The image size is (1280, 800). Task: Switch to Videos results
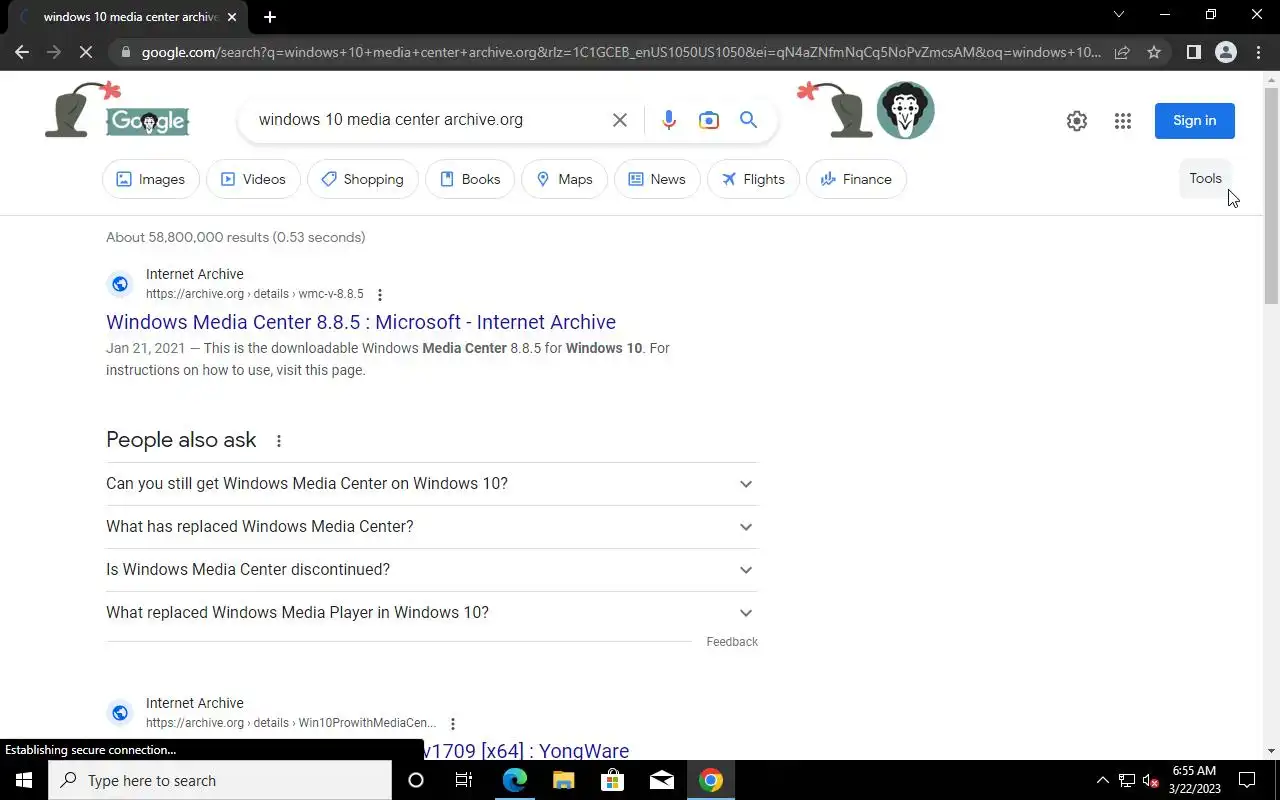253,179
